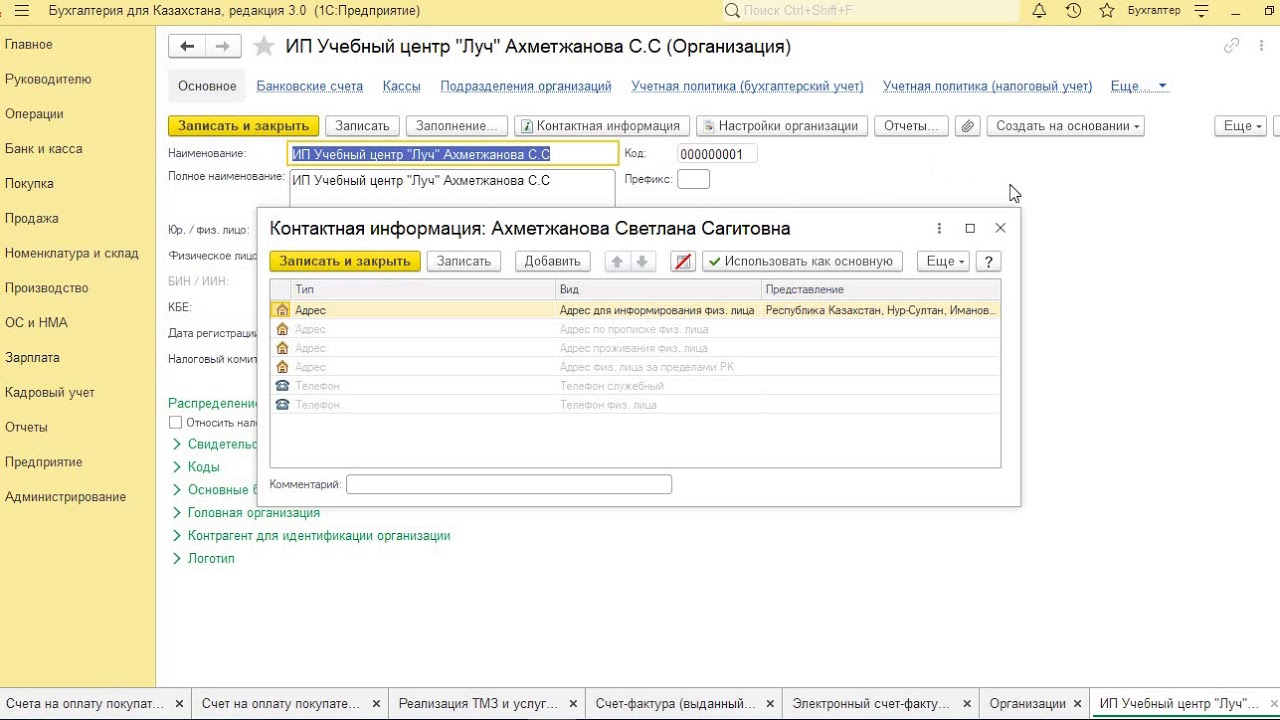The height and width of the screenshot is (720, 1280).
Task: Move contact row down arrow
Action: click(x=642, y=261)
